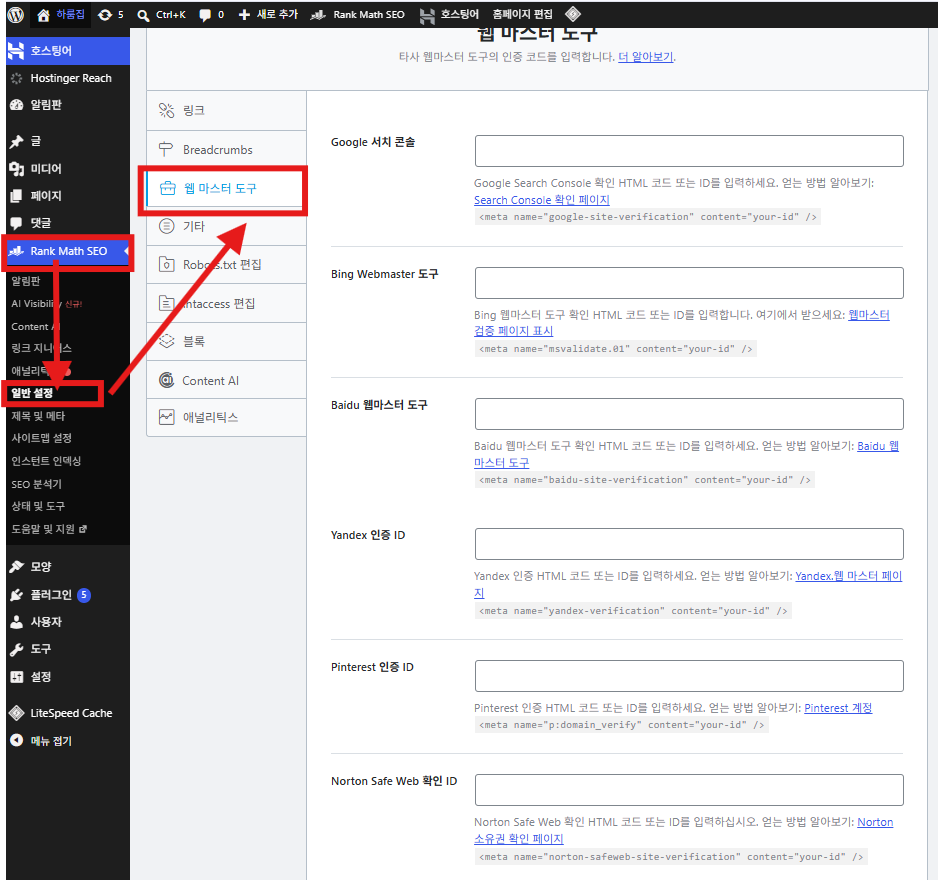Switch to the Breadcrumbs settings tab

(226, 150)
